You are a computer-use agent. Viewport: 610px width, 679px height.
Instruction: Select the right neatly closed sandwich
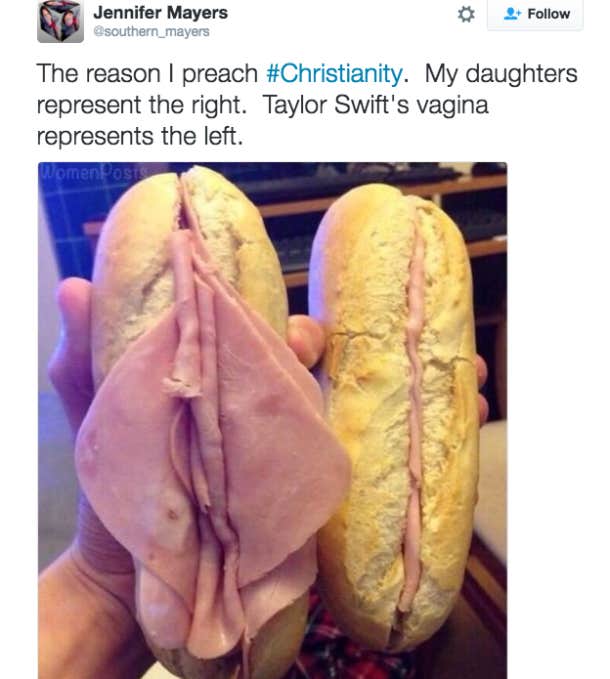[x=396, y=416]
